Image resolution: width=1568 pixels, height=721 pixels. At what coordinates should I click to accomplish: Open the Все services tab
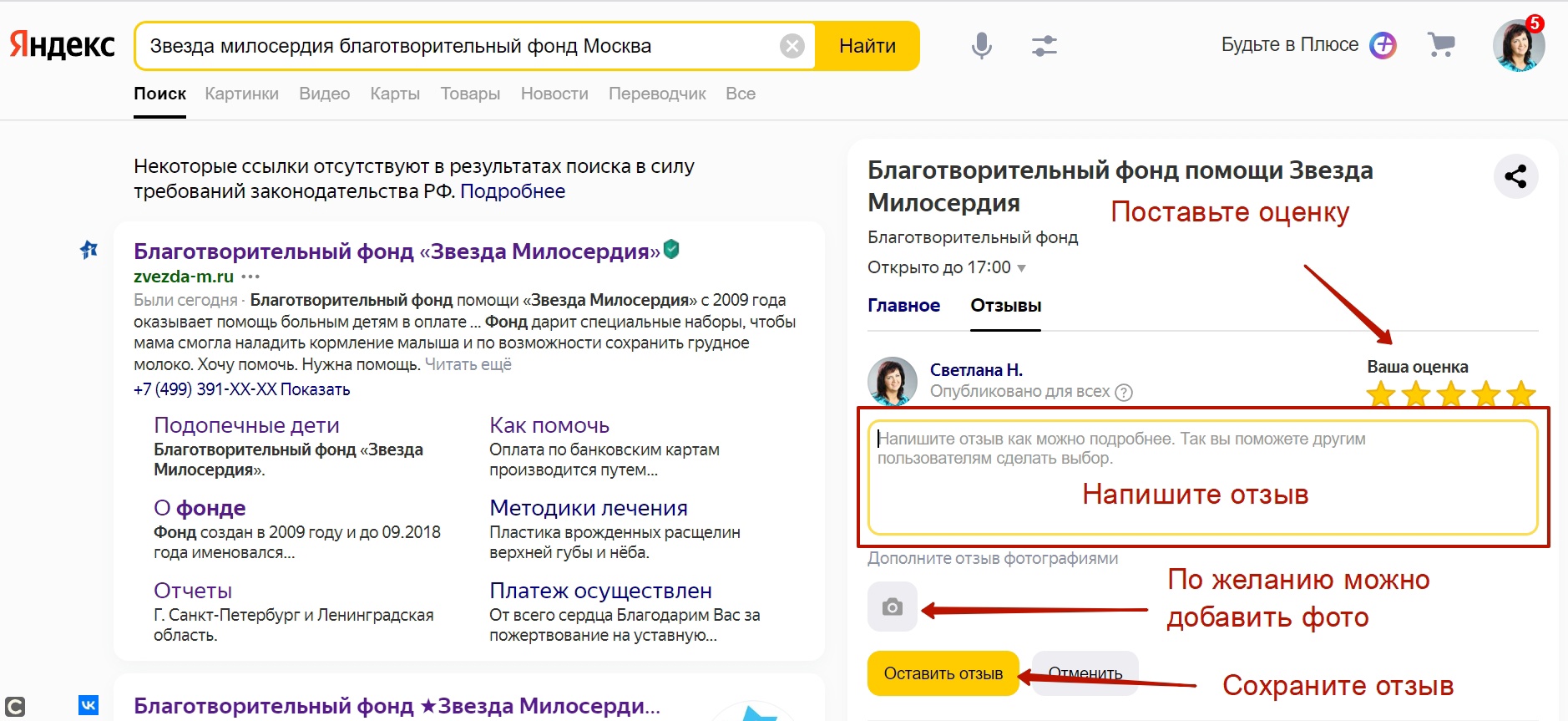(741, 94)
